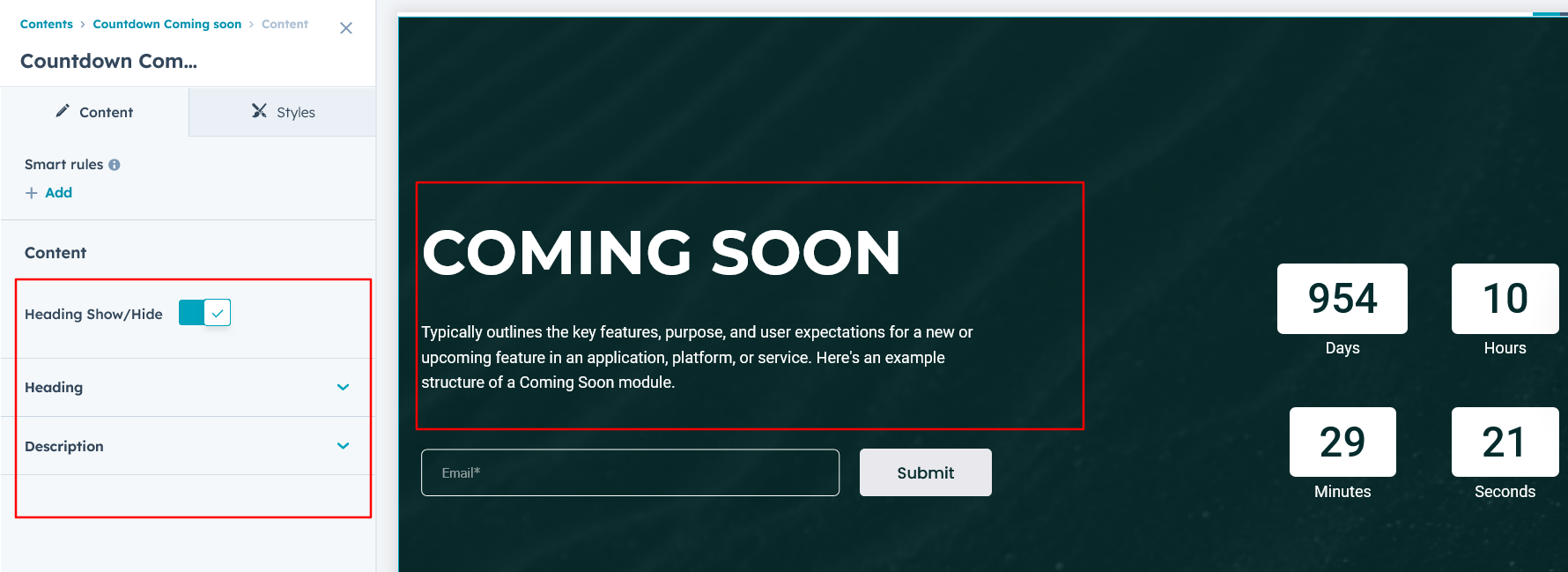Select the COMING SOON heading in preview
1568x572 pixels.
pyautogui.click(x=662, y=253)
